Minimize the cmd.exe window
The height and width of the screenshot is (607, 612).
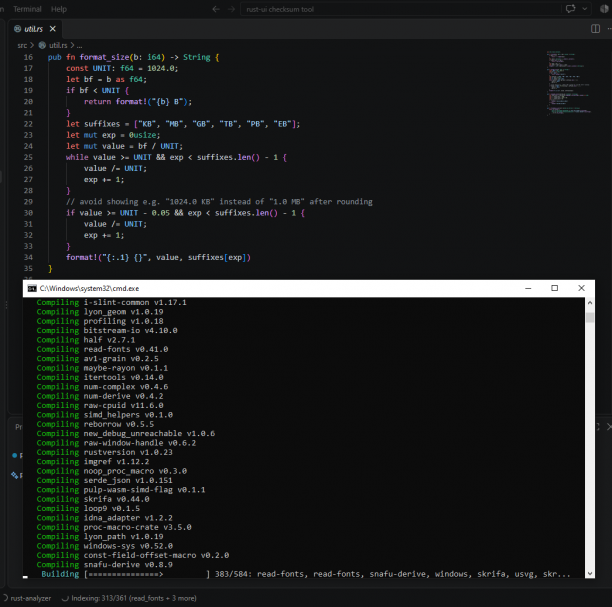click(x=528, y=288)
